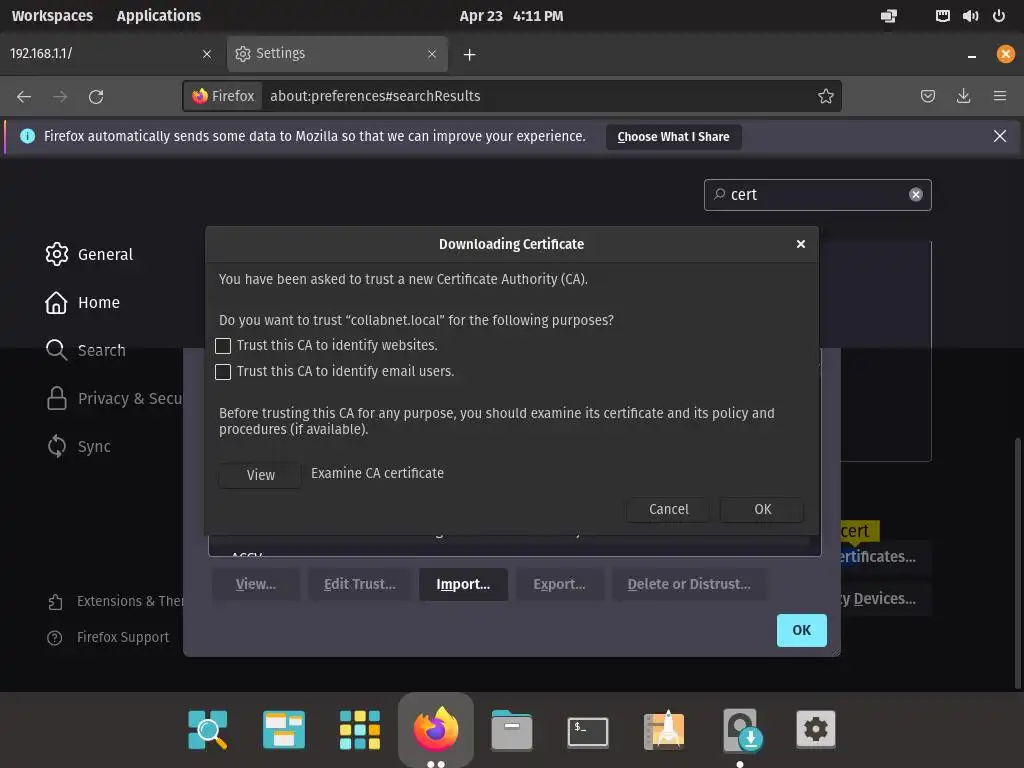This screenshot has width=1024, height=768.
Task: Click the Import... button in Certificate Manager
Action: [x=463, y=584]
